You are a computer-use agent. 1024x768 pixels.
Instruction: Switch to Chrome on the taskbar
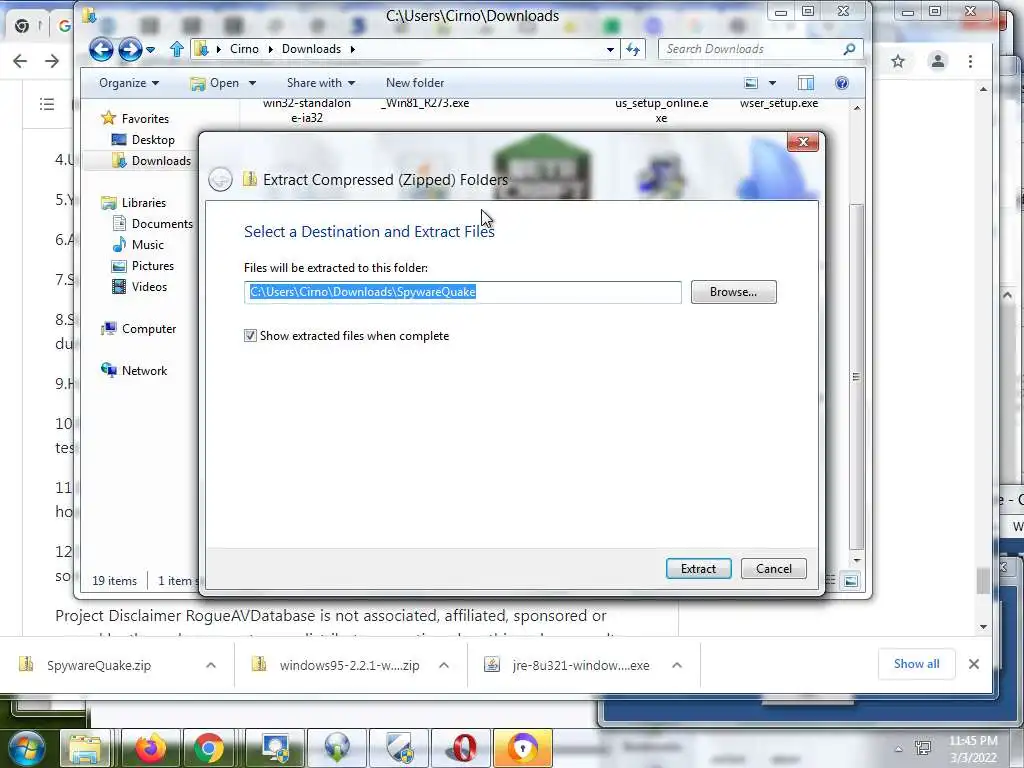[x=209, y=748]
